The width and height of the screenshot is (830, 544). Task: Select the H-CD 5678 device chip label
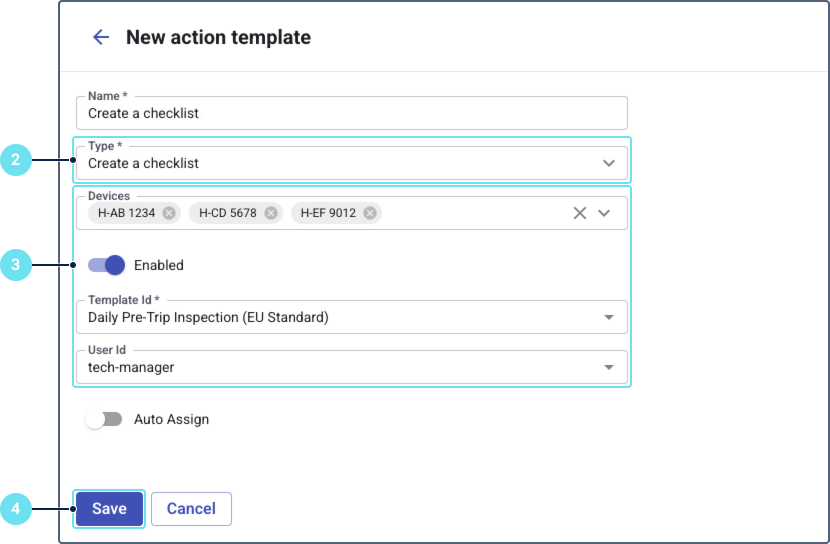pyautogui.click(x=229, y=213)
